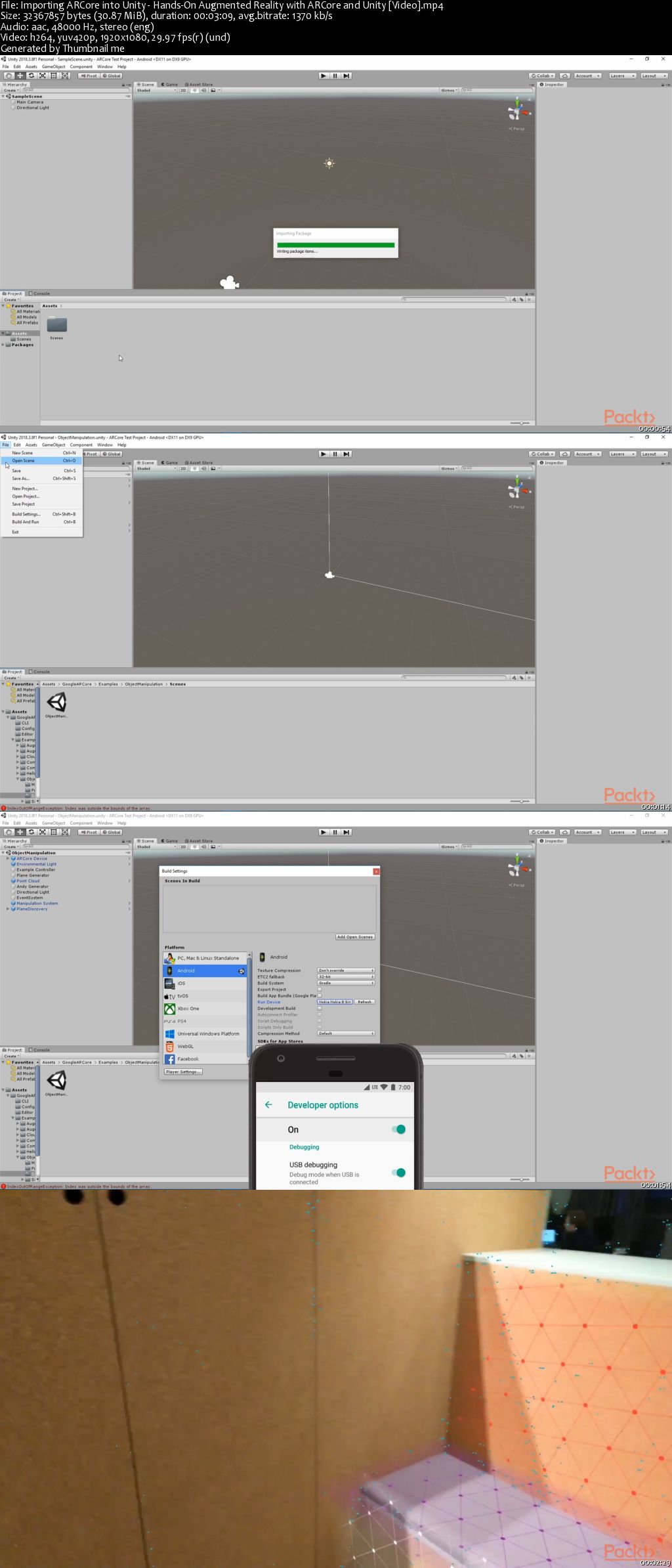Click the orientation gizmo in the SampleScene frame

516,112
